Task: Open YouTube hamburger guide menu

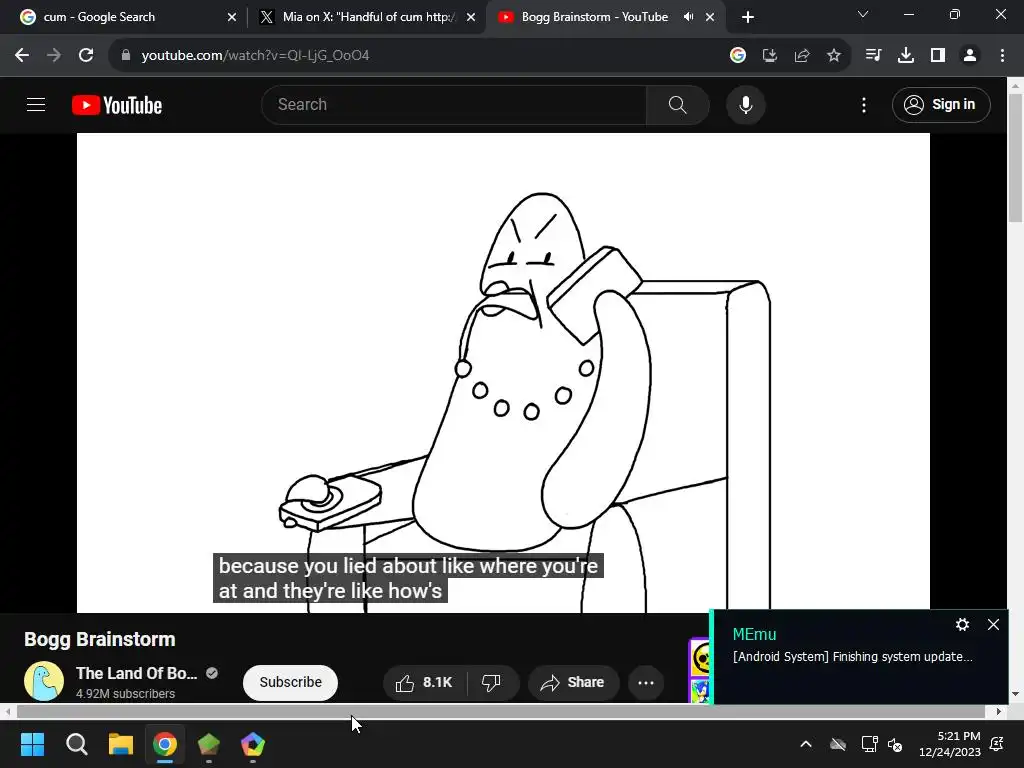Action: [36, 104]
